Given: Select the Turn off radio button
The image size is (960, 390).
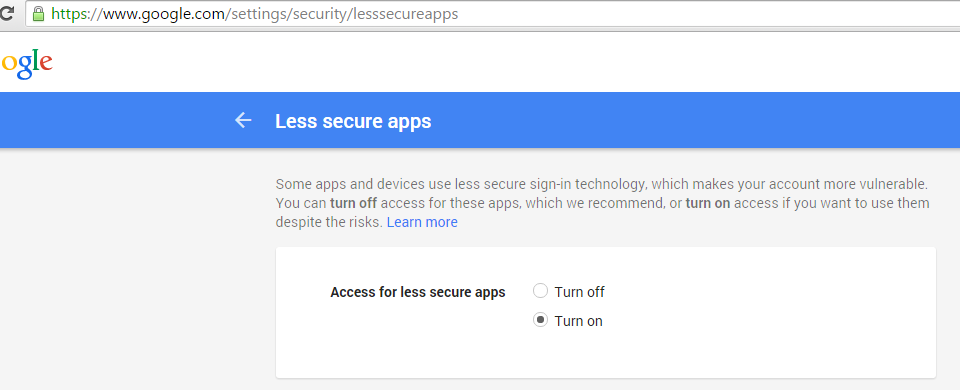Looking at the screenshot, I should pyautogui.click(x=540, y=290).
